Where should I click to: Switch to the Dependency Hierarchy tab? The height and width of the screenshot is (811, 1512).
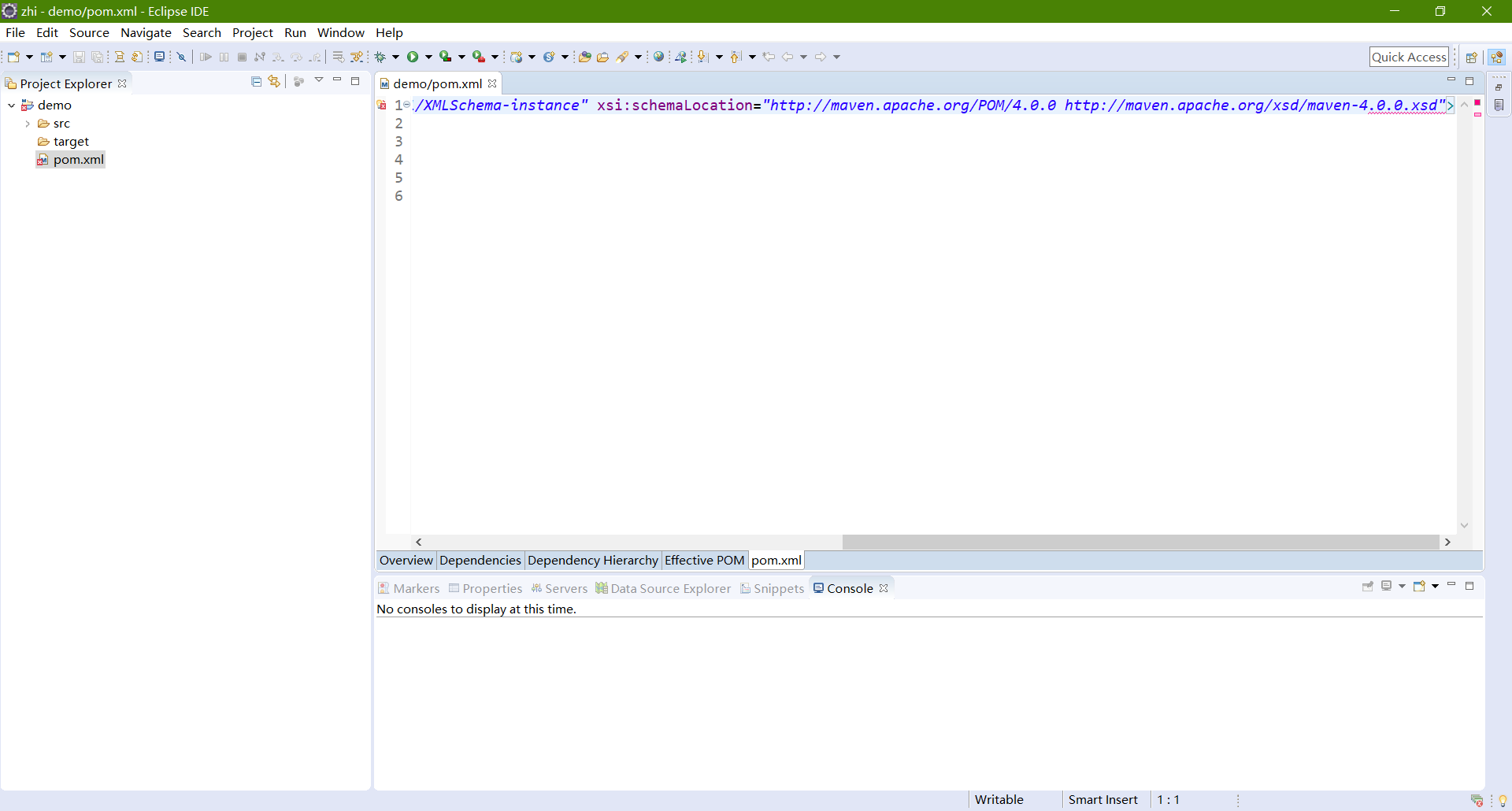[x=592, y=560]
